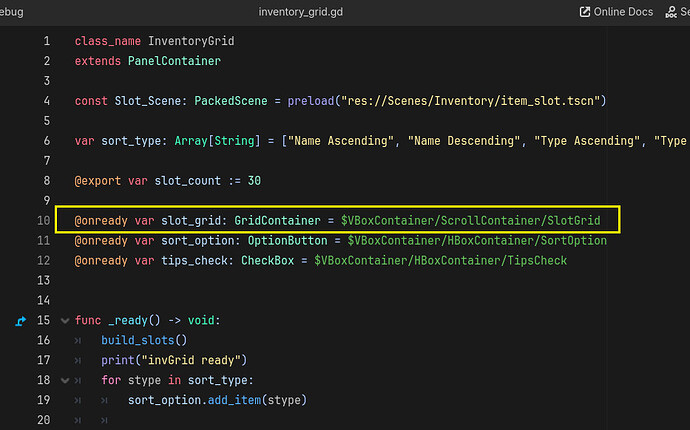Click line number 1 in gutter

tap(47, 41)
